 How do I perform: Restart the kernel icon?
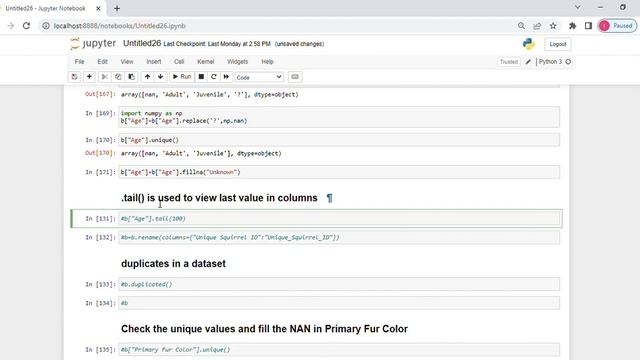point(213,77)
